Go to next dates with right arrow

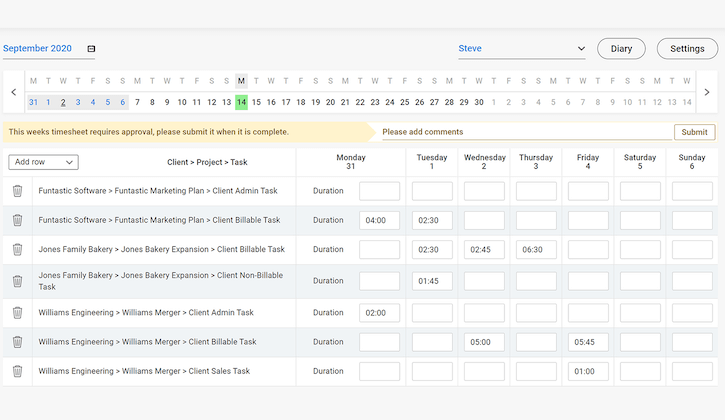(x=707, y=92)
